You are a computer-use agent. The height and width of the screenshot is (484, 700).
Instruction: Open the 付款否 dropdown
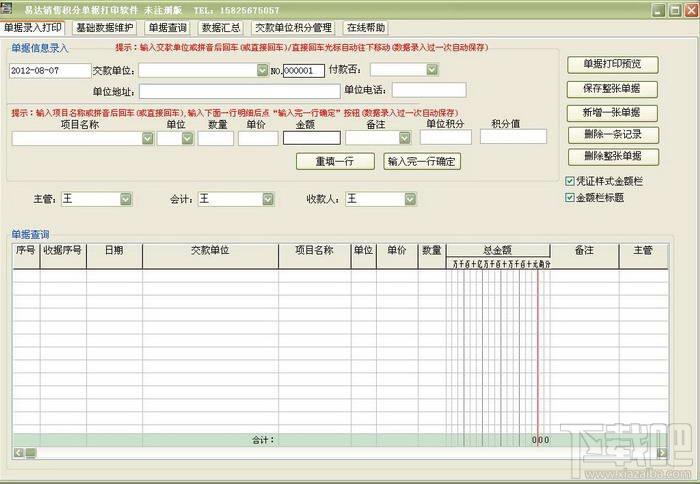click(x=432, y=69)
